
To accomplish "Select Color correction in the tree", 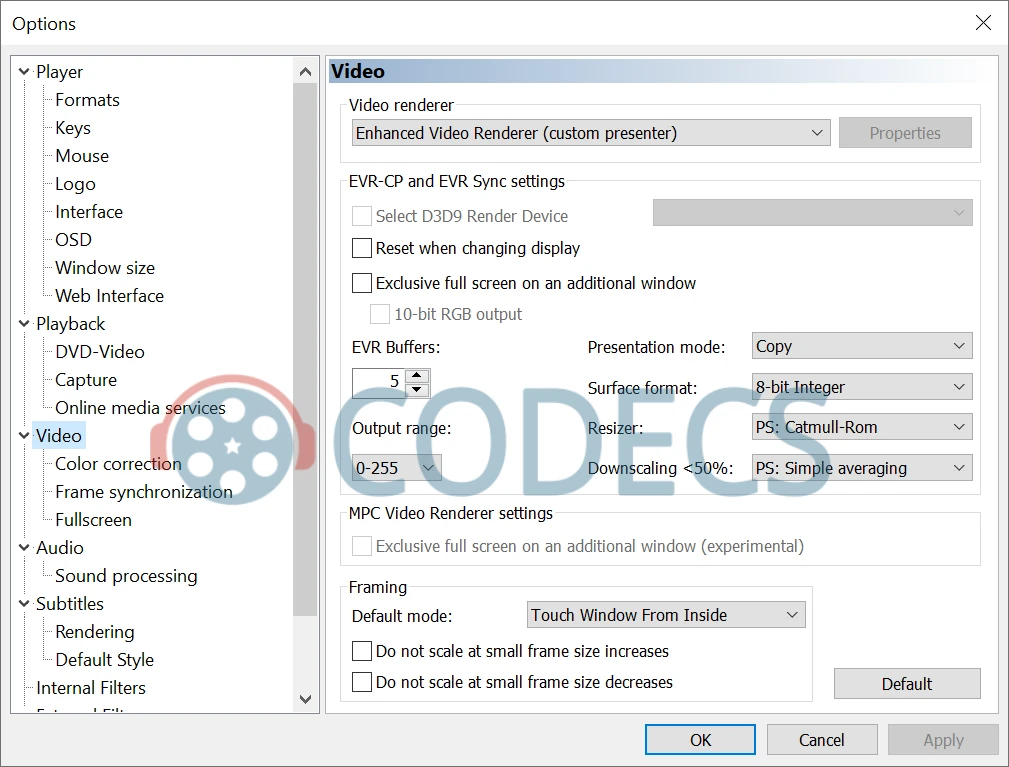I will click(118, 464).
